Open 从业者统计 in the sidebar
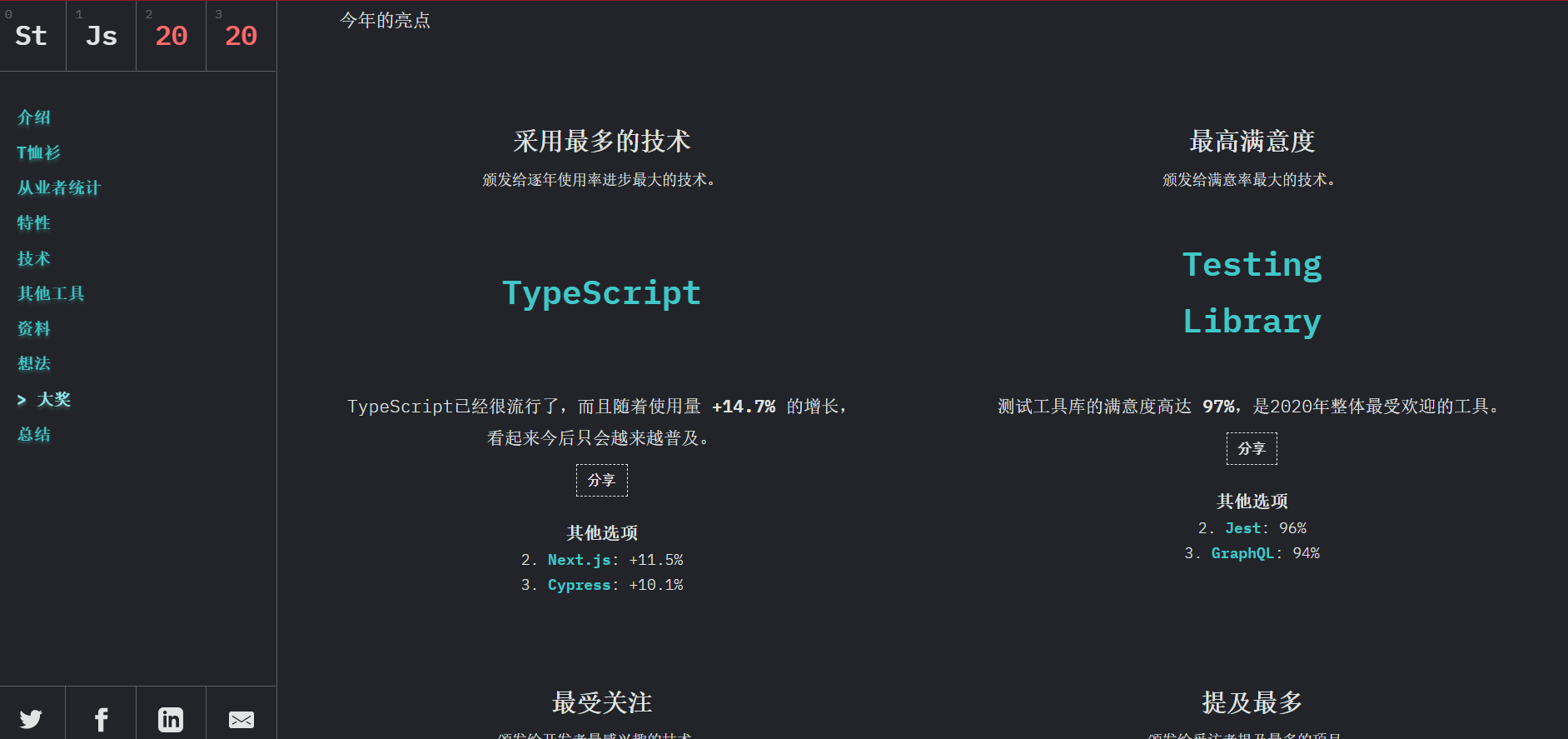Screen dimensions: 1568x739 click(x=58, y=187)
